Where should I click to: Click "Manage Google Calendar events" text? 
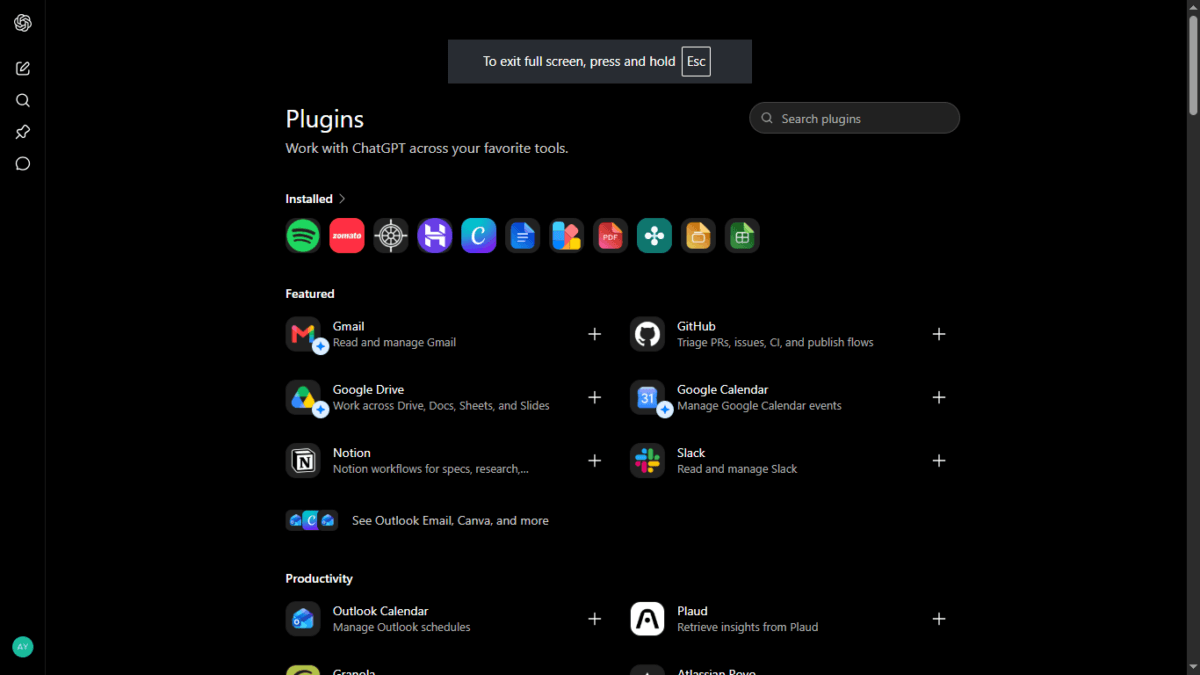(x=759, y=406)
